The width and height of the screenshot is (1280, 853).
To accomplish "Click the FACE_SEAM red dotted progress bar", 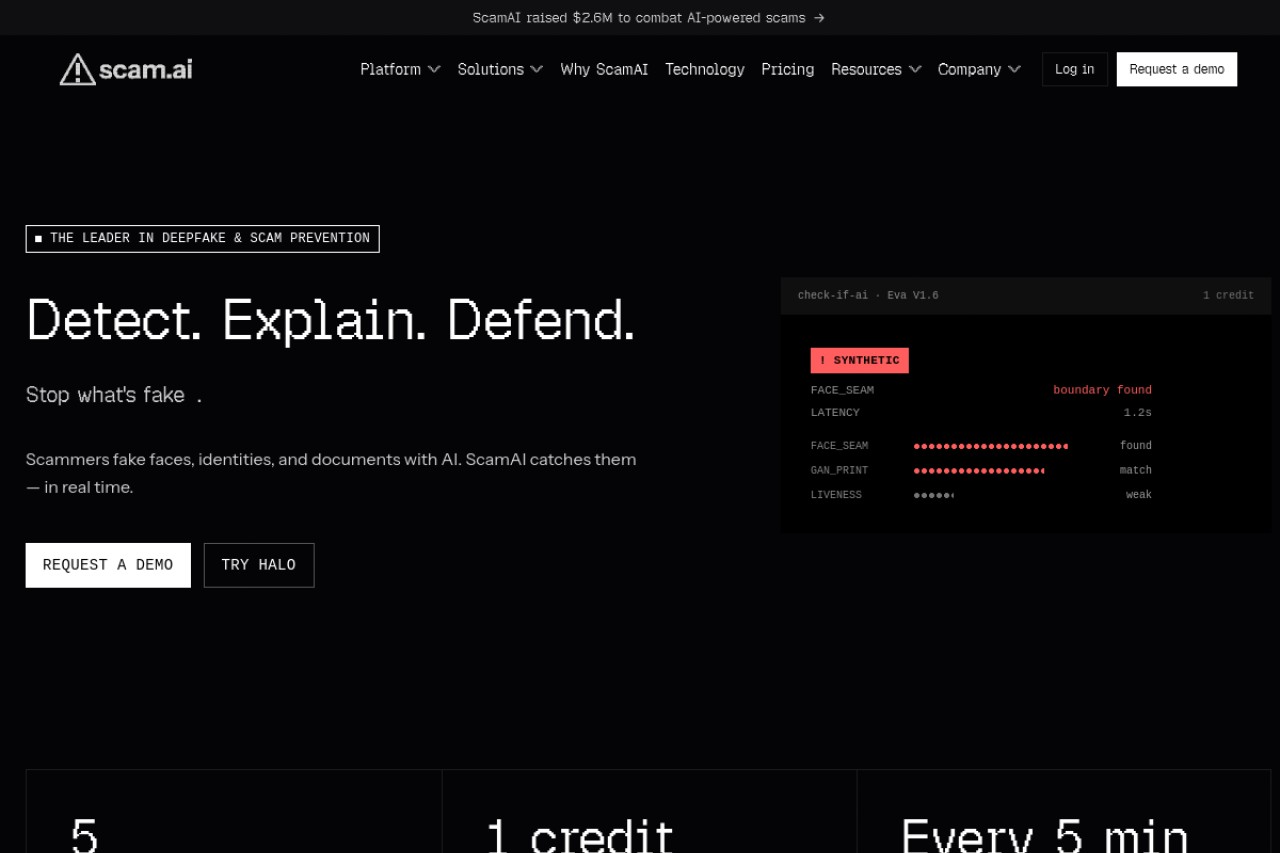I will (x=991, y=446).
